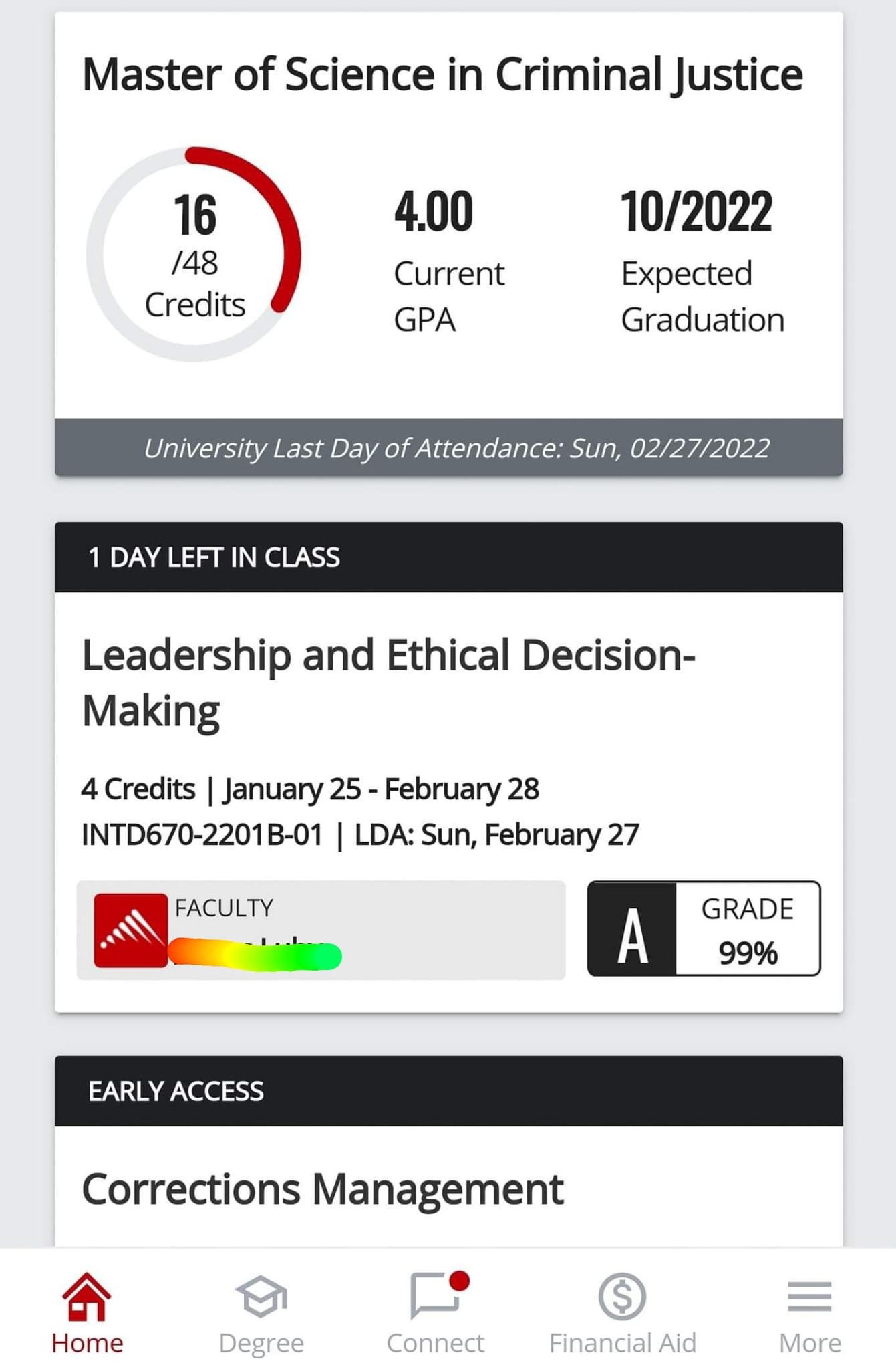Switch to the Degree tab label

261,1344
